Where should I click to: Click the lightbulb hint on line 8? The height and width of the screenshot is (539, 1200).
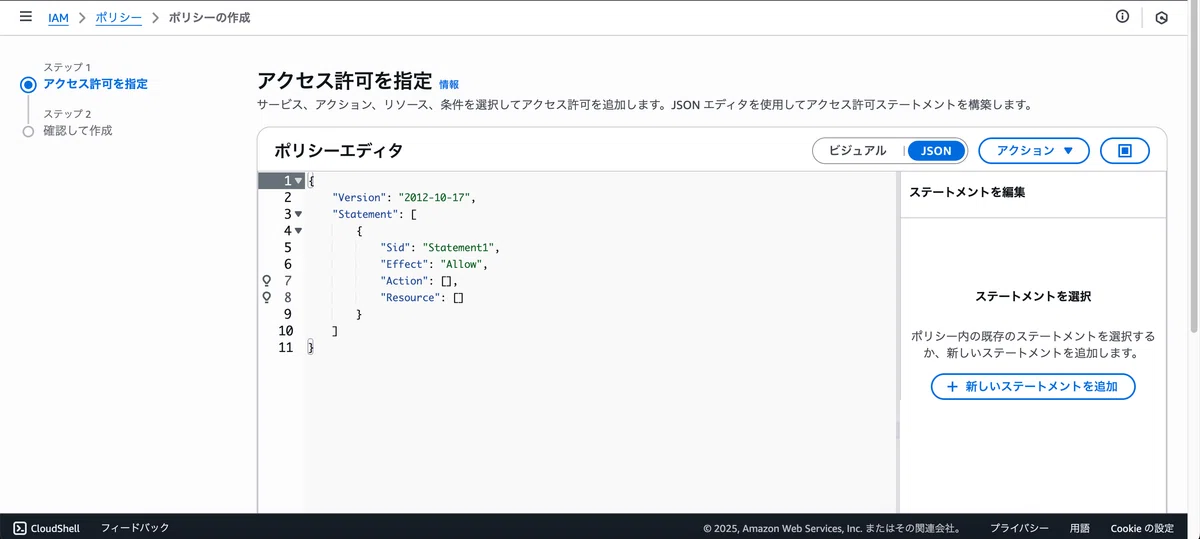(x=266, y=298)
